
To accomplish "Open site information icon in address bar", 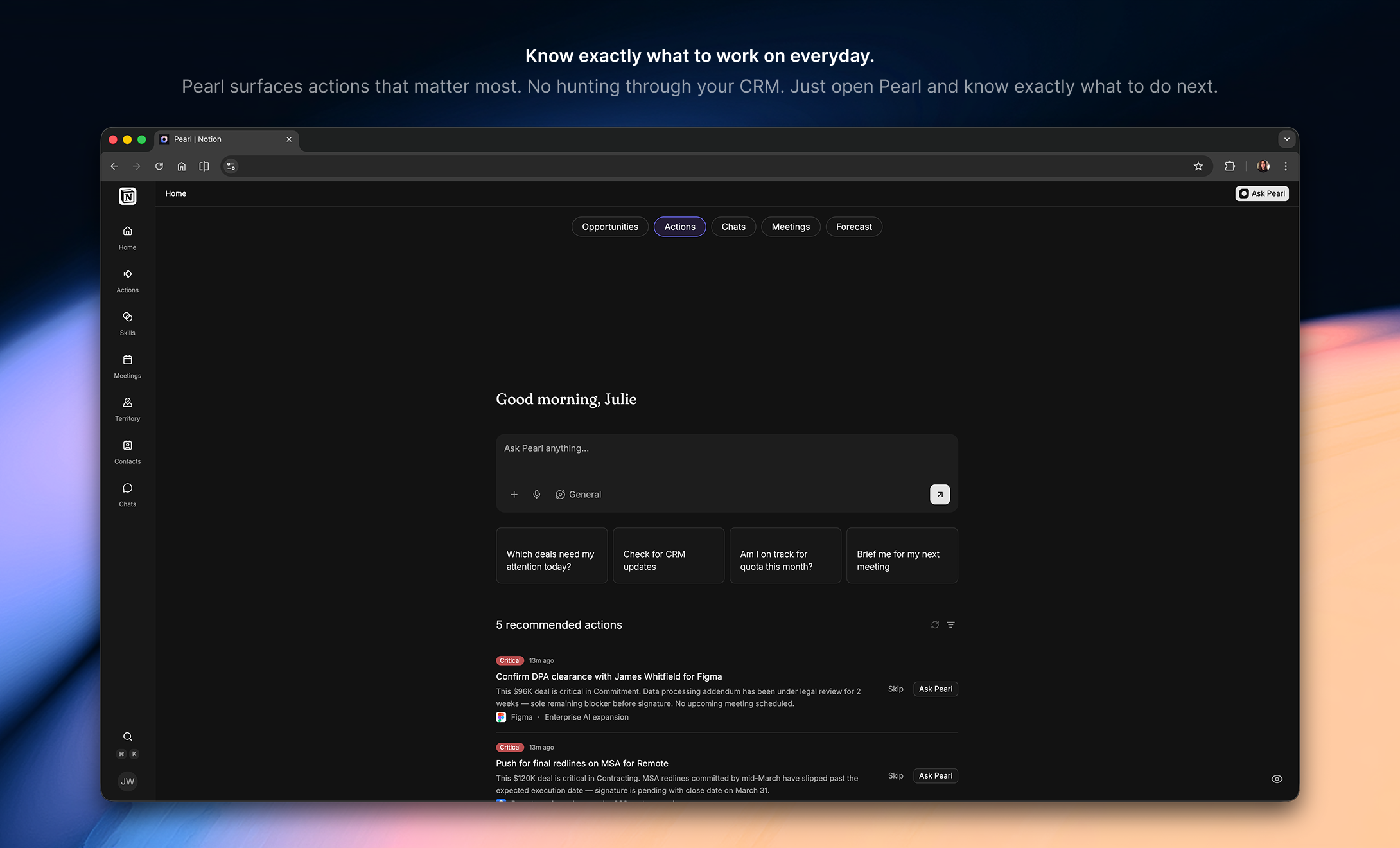I will tap(231, 166).
